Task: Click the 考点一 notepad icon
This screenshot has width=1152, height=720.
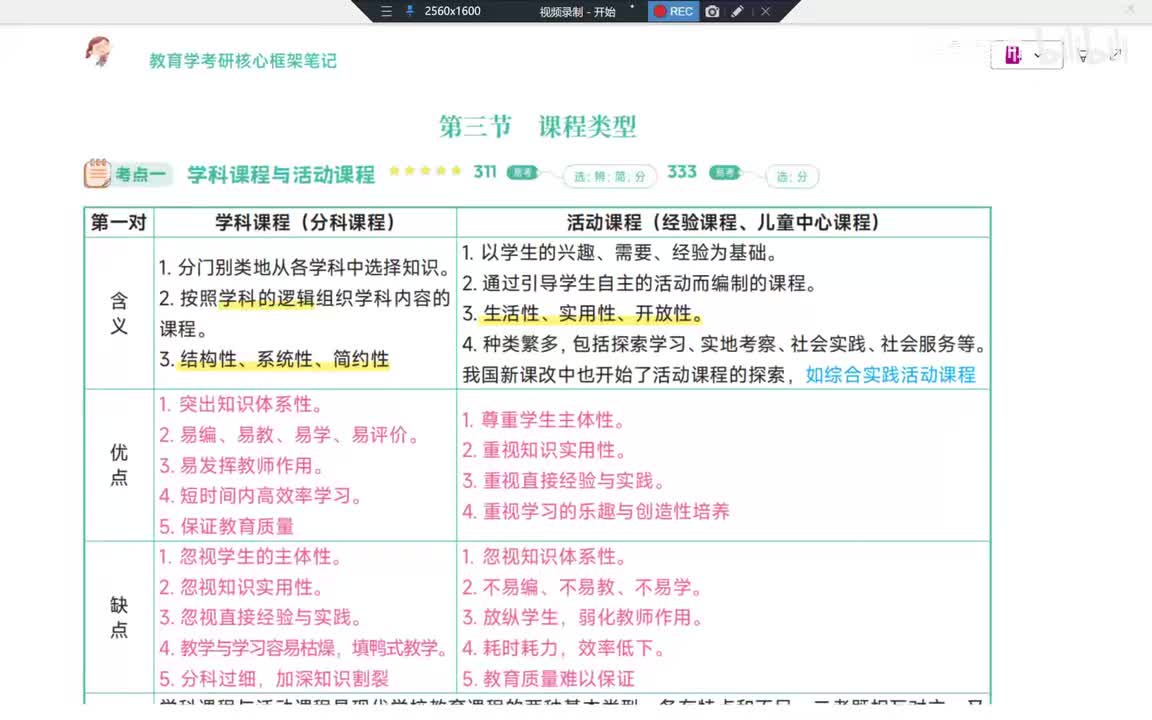Action: [x=96, y=173]
